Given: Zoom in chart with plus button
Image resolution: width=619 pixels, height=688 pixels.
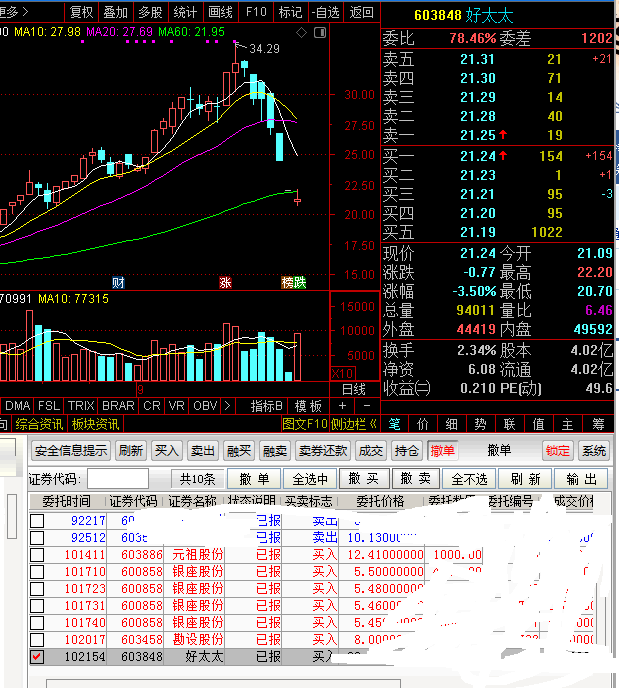Looking at the screenshot, I should point(342,406).
